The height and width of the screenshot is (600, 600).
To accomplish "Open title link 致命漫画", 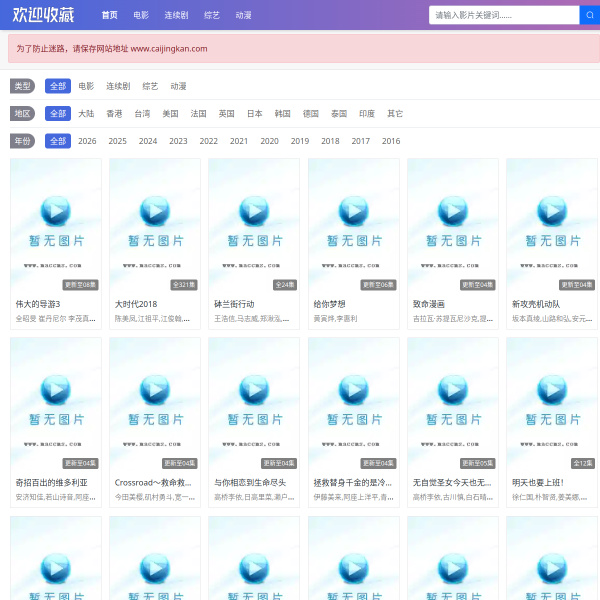I will [429, 304].
